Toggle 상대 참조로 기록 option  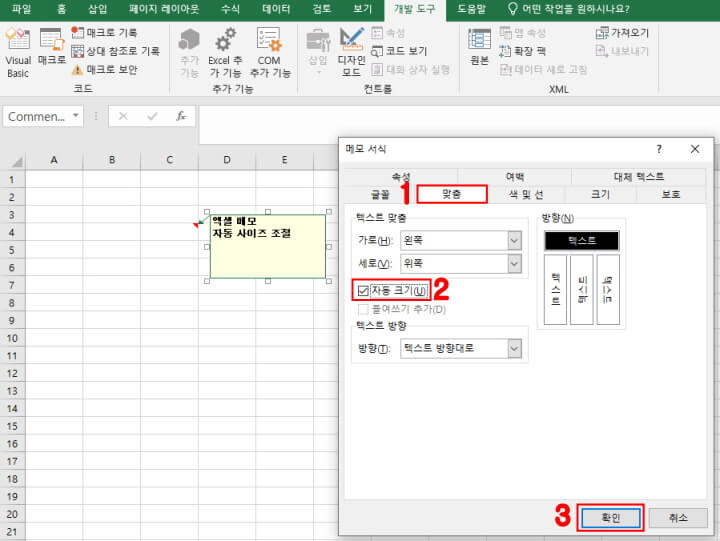tap(115, 51)
